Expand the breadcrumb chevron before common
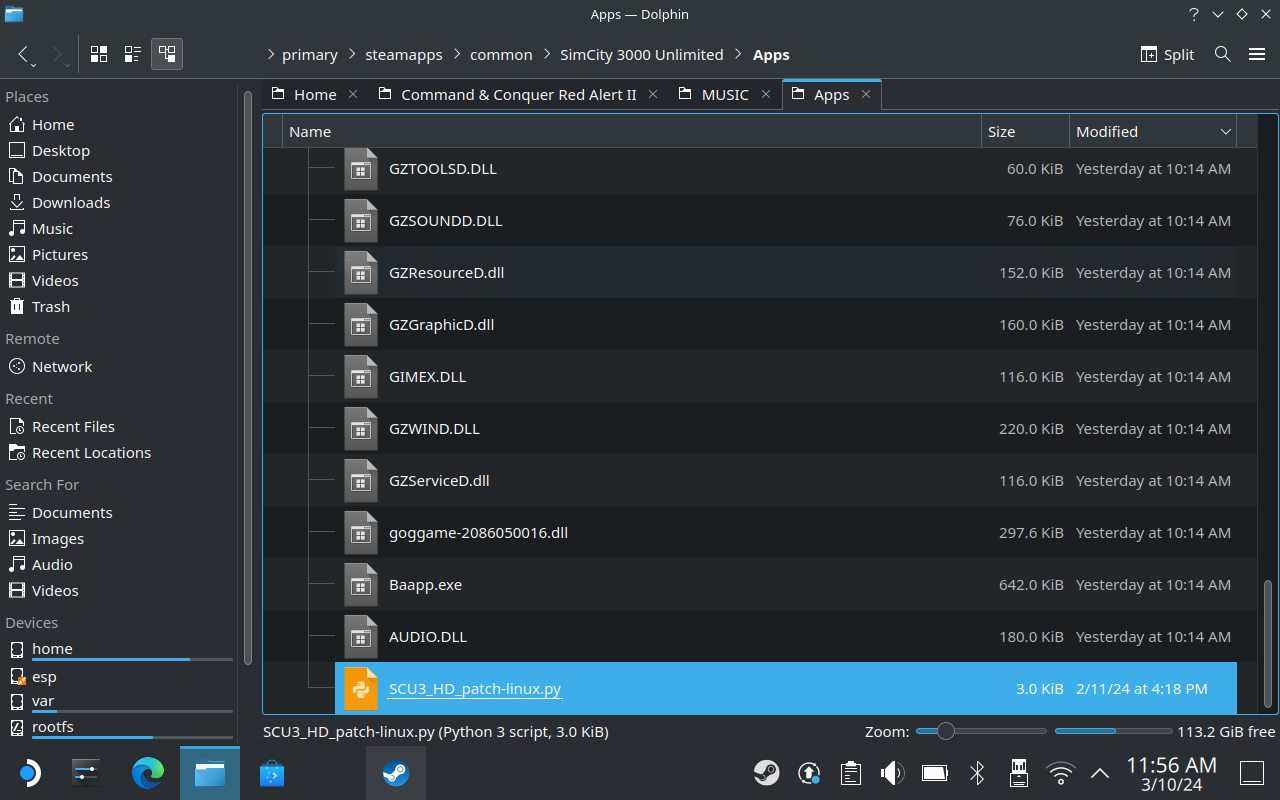Viewport: 1280px width, 800px height. click(x=457, y=54)
